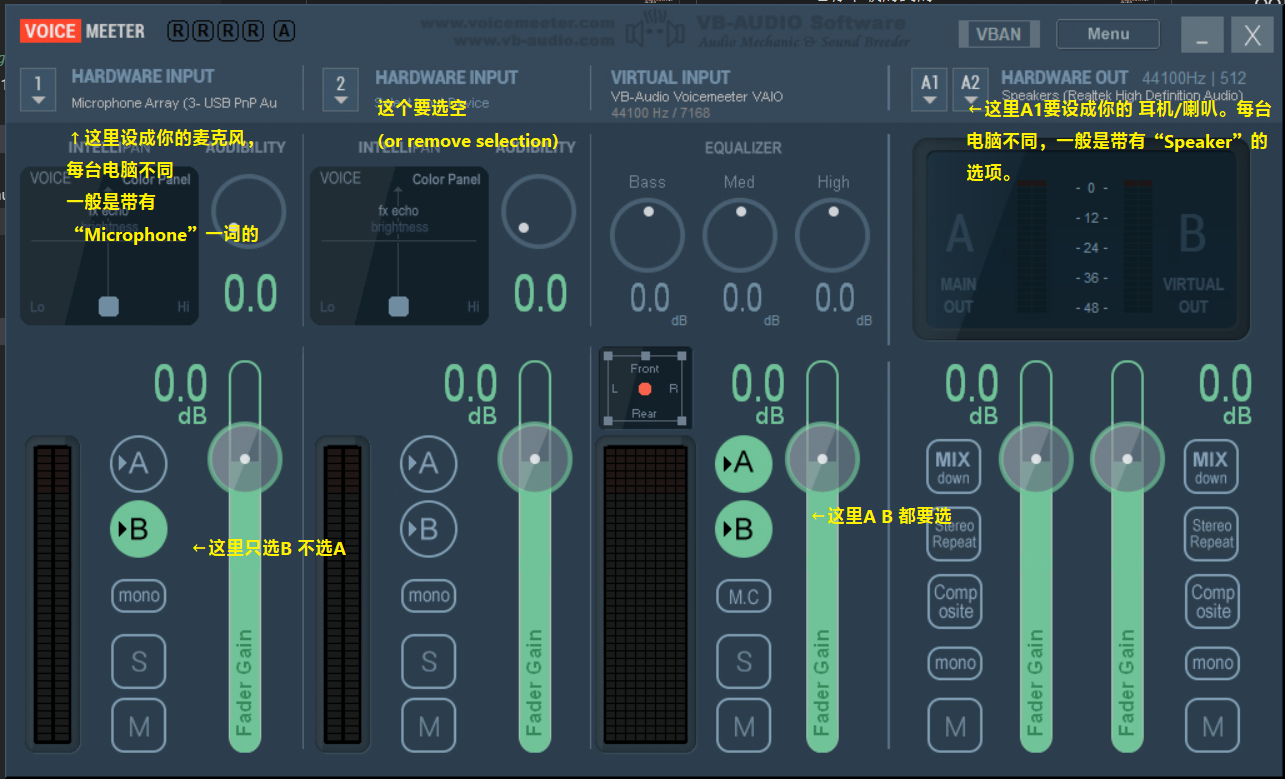The height and width of the screenshot is (779, 1285).
Task: Click the Virtual Input level meter
Action: point(645,594)
